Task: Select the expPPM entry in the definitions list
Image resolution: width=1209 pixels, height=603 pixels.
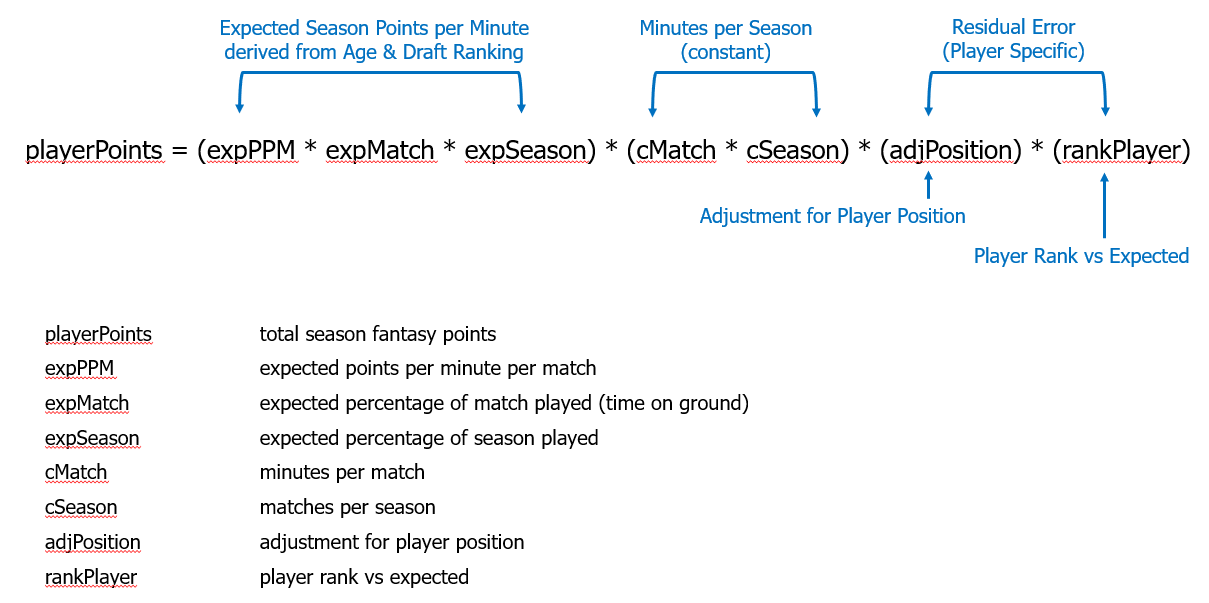Action: click(80, 369)
